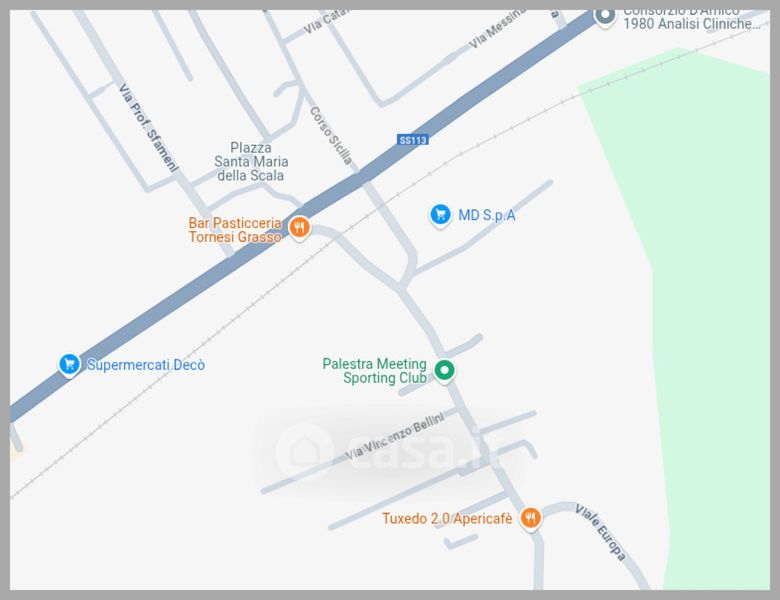Viewport: 780px width, 600px height.
Task: Click the SS113 road shield badge
Action: (413, 140)
